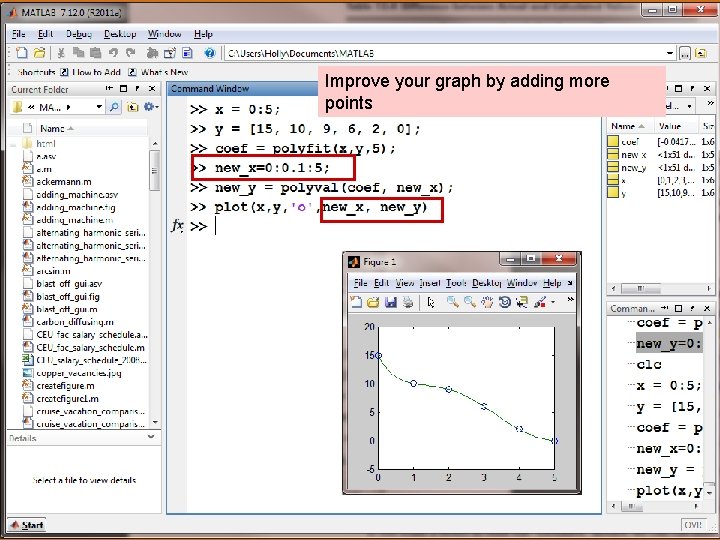Viewport: 720px width, 540px height.
Task: Open the current directory path dropdown arrow
Action: coord(670,53)
